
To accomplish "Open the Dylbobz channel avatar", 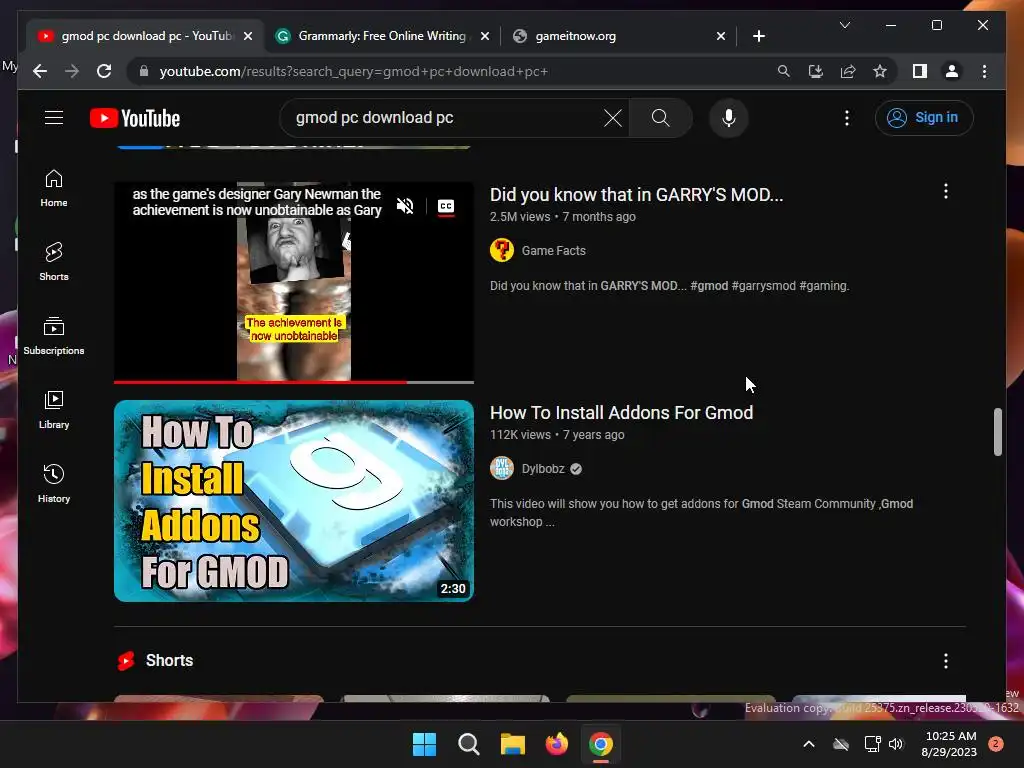I will (502, 468).
